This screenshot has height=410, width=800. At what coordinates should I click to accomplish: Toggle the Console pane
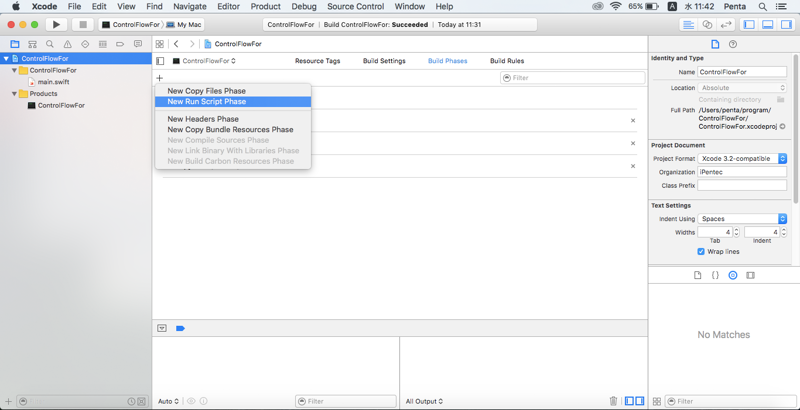click(639, 401)
